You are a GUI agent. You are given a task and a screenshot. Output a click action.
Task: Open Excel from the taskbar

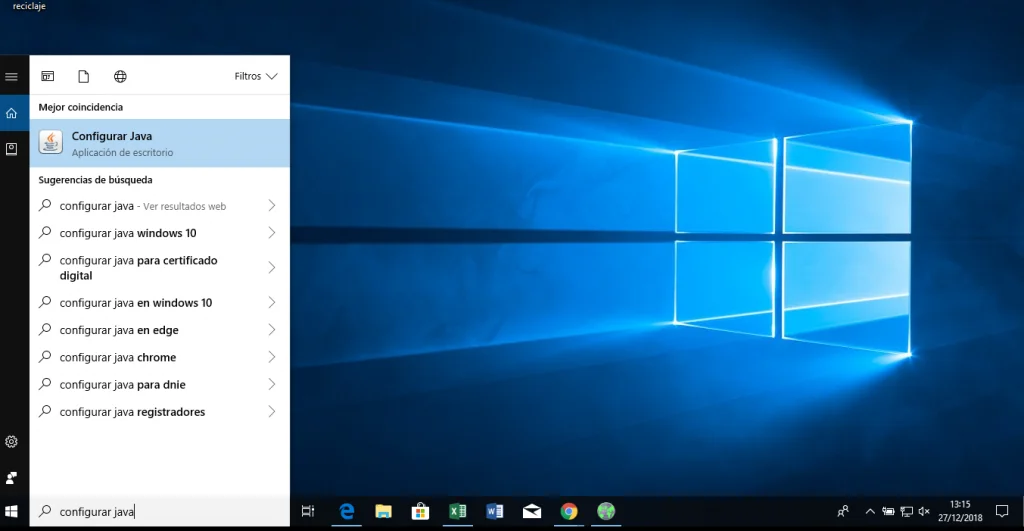457,511
